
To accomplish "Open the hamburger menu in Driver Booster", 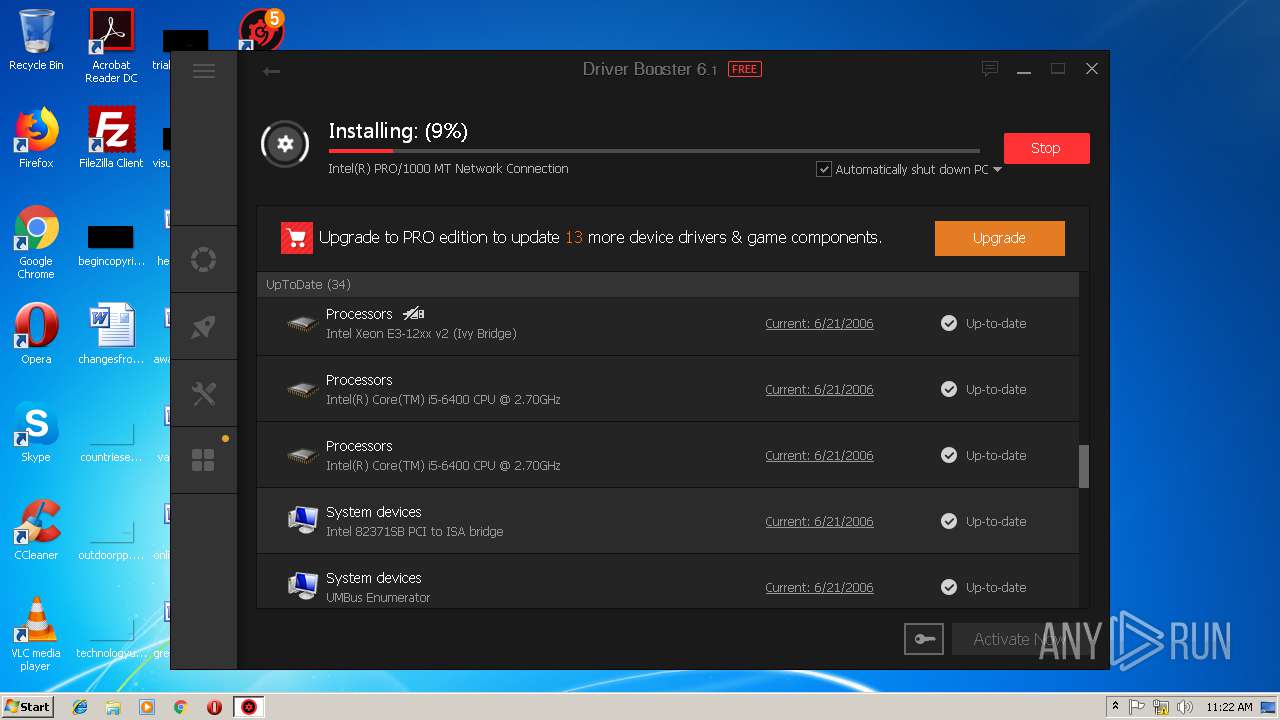I will click(204, 70).
